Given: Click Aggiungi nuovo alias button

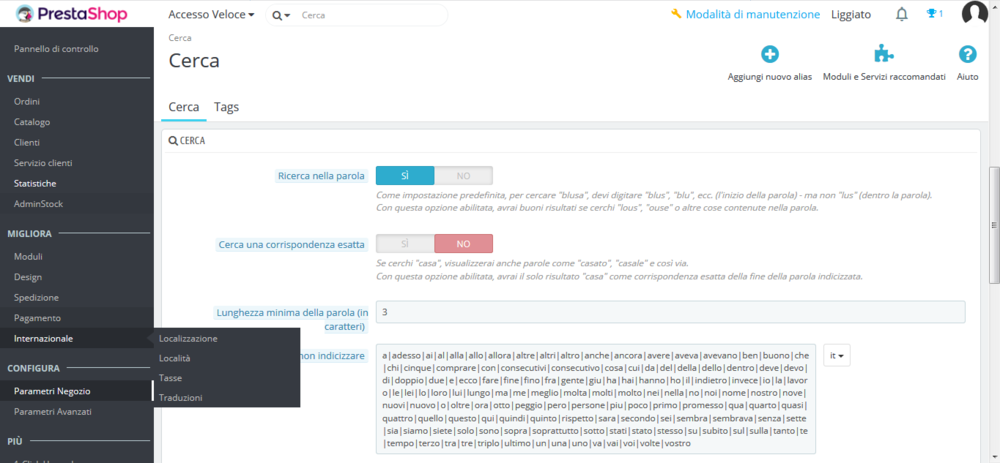Looking at the screenshot, I should coord(770,77).
